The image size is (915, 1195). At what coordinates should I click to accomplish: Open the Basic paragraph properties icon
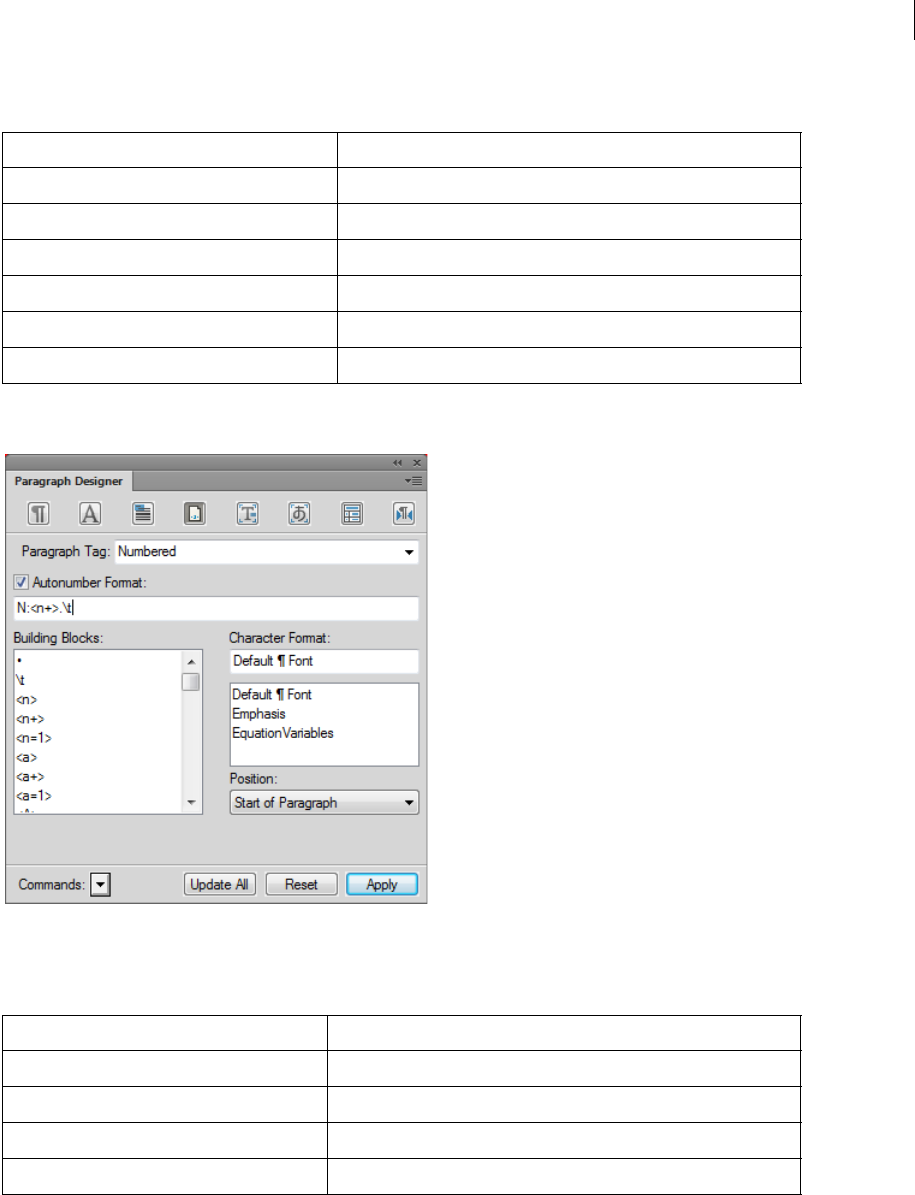[39, 514]
